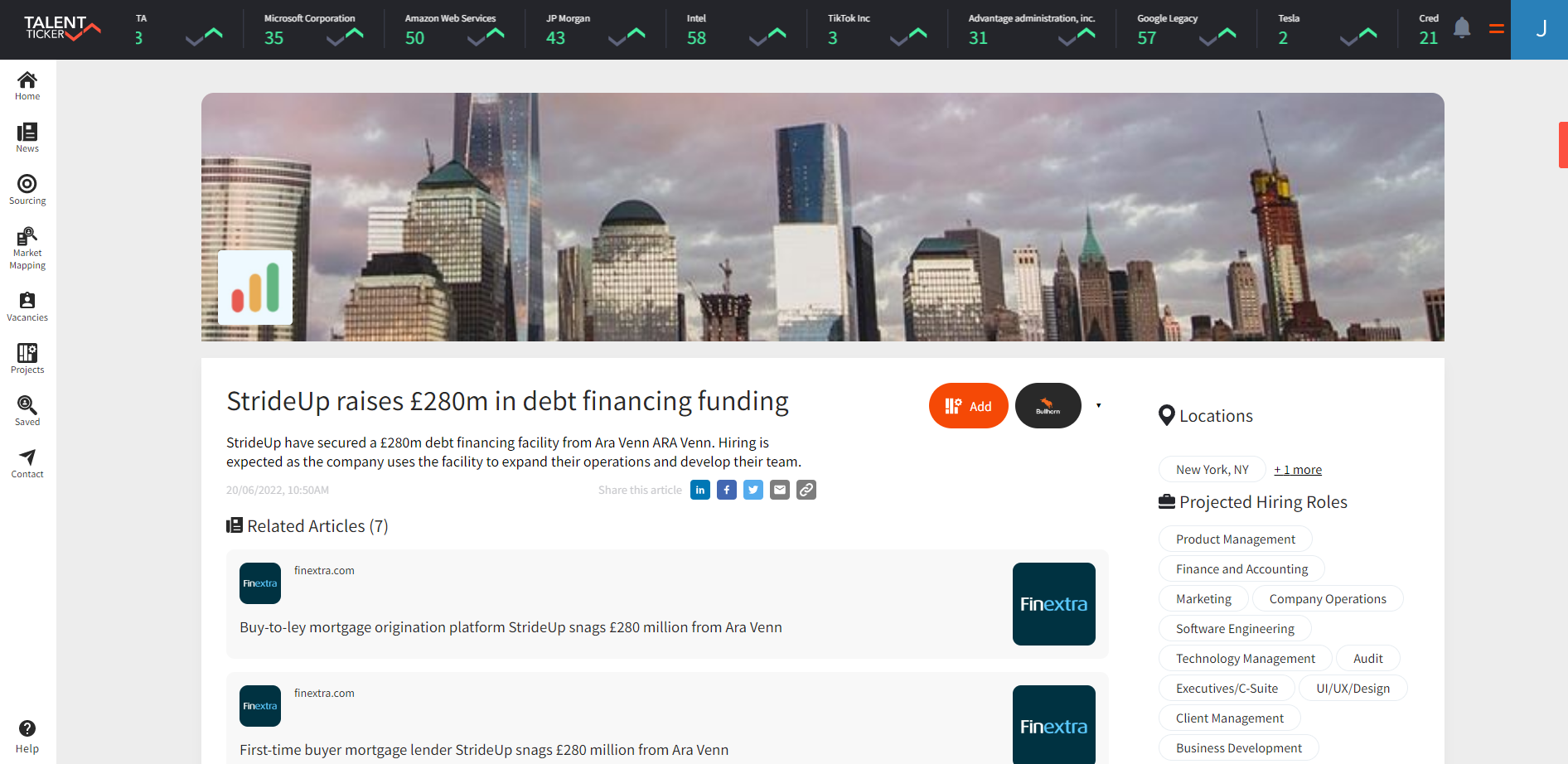1568x764 pixels.
Task: Select the Company Operations tag
Action: (1328, 598)
